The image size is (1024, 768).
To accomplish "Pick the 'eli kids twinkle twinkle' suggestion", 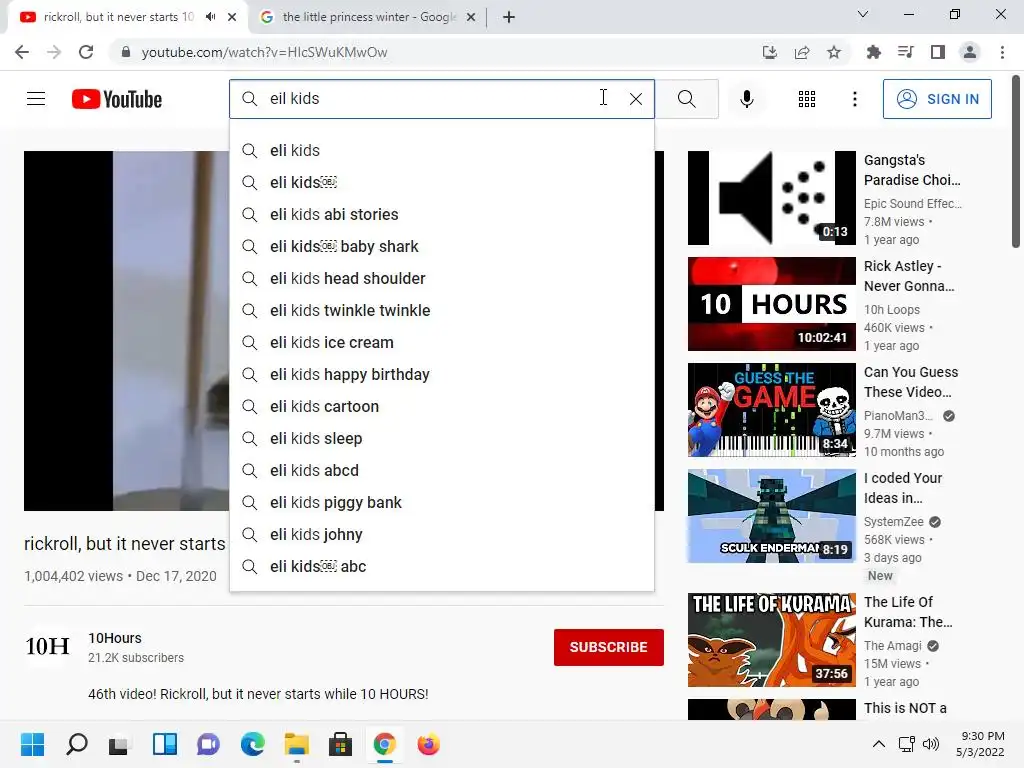I will [x=442, y=310].
